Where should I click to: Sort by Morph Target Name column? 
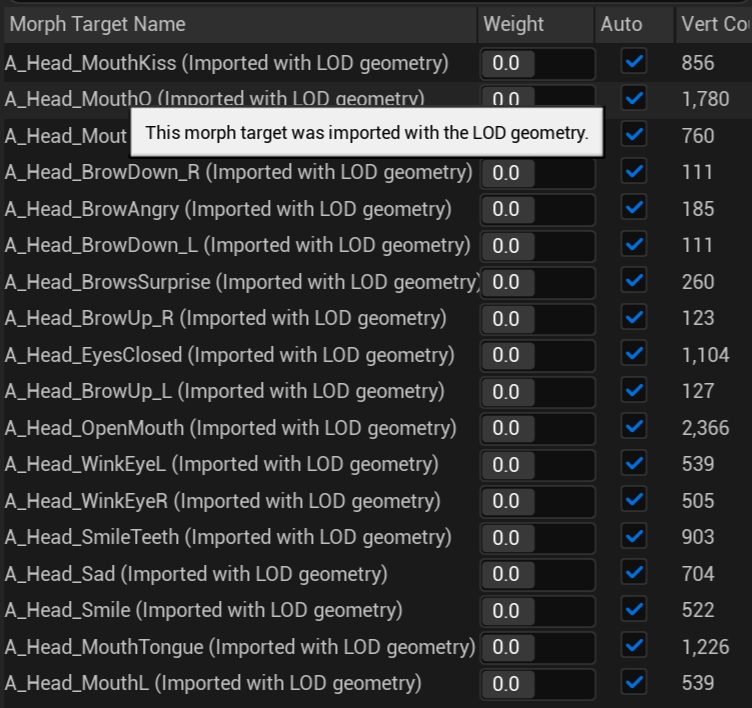pos(96,23)
